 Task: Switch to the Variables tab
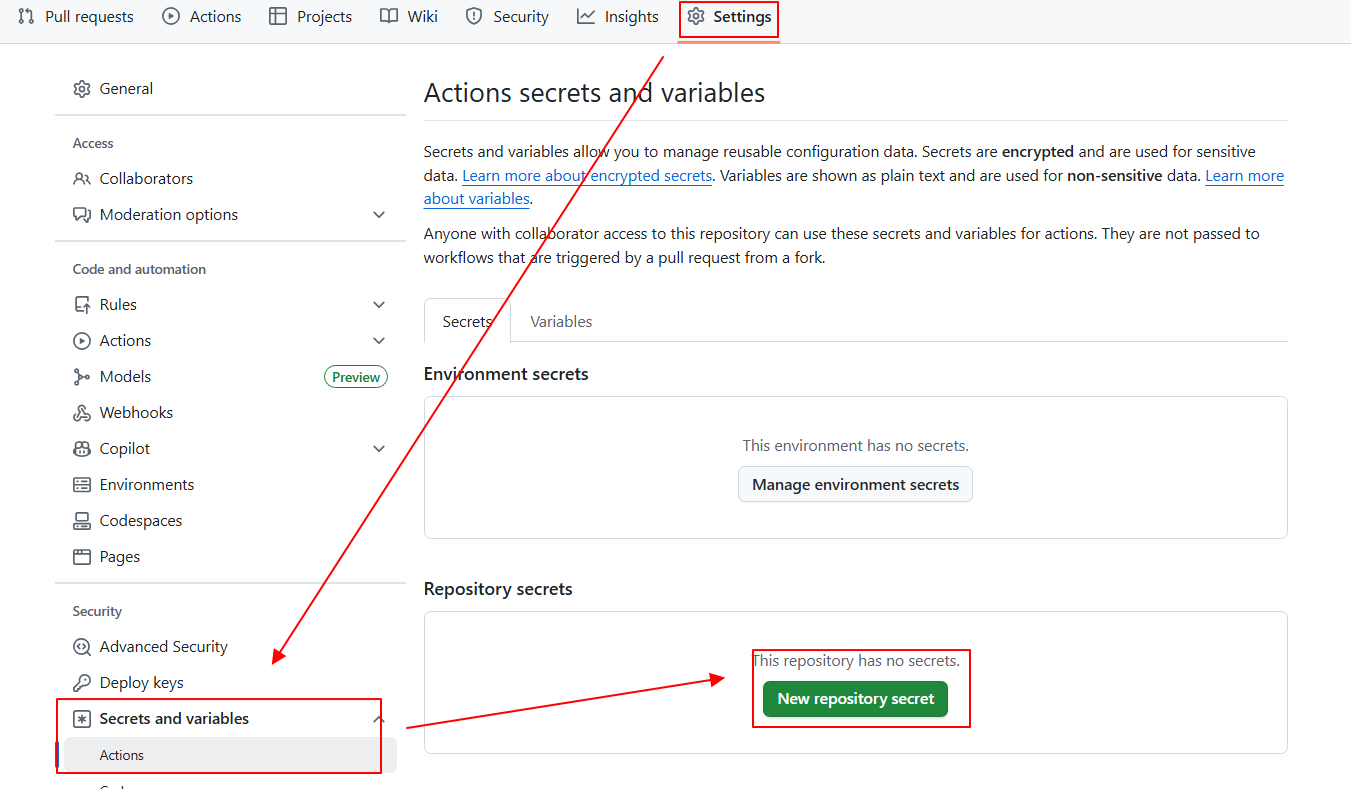pyautogui.click(x=561, y=322)
